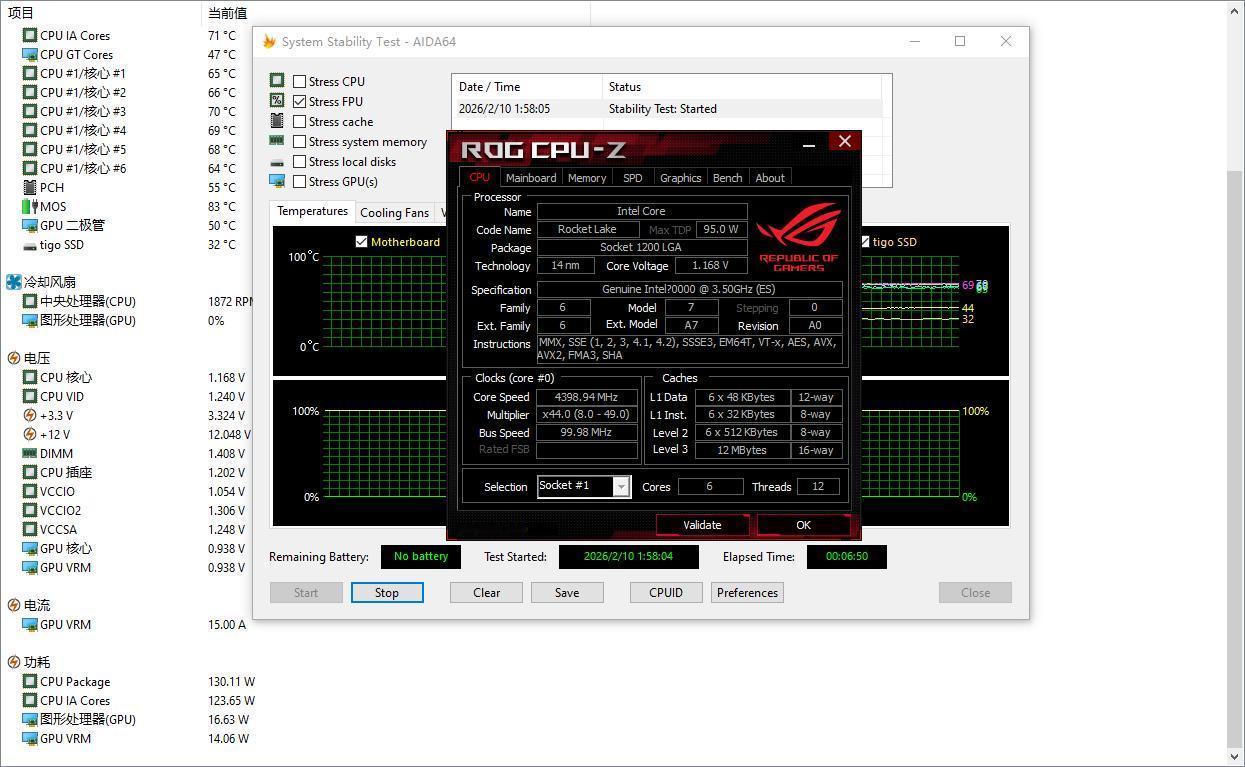Click the 1872 RPM fan speed value

(x=230, y=301)
